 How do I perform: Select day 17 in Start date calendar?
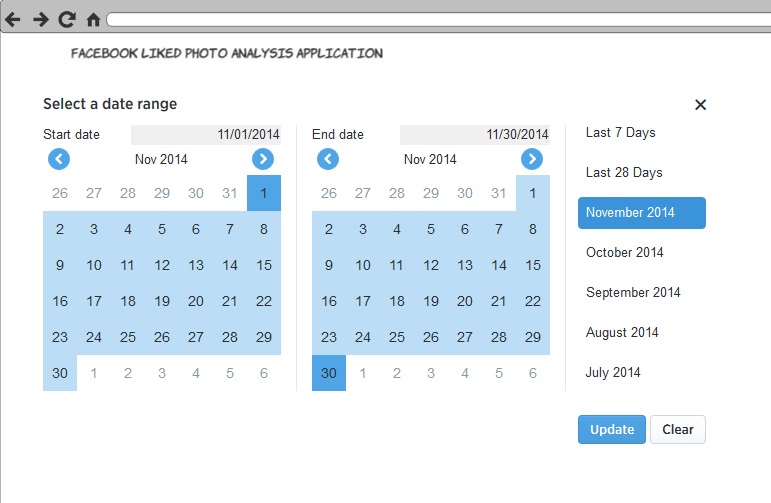point(94,301)
